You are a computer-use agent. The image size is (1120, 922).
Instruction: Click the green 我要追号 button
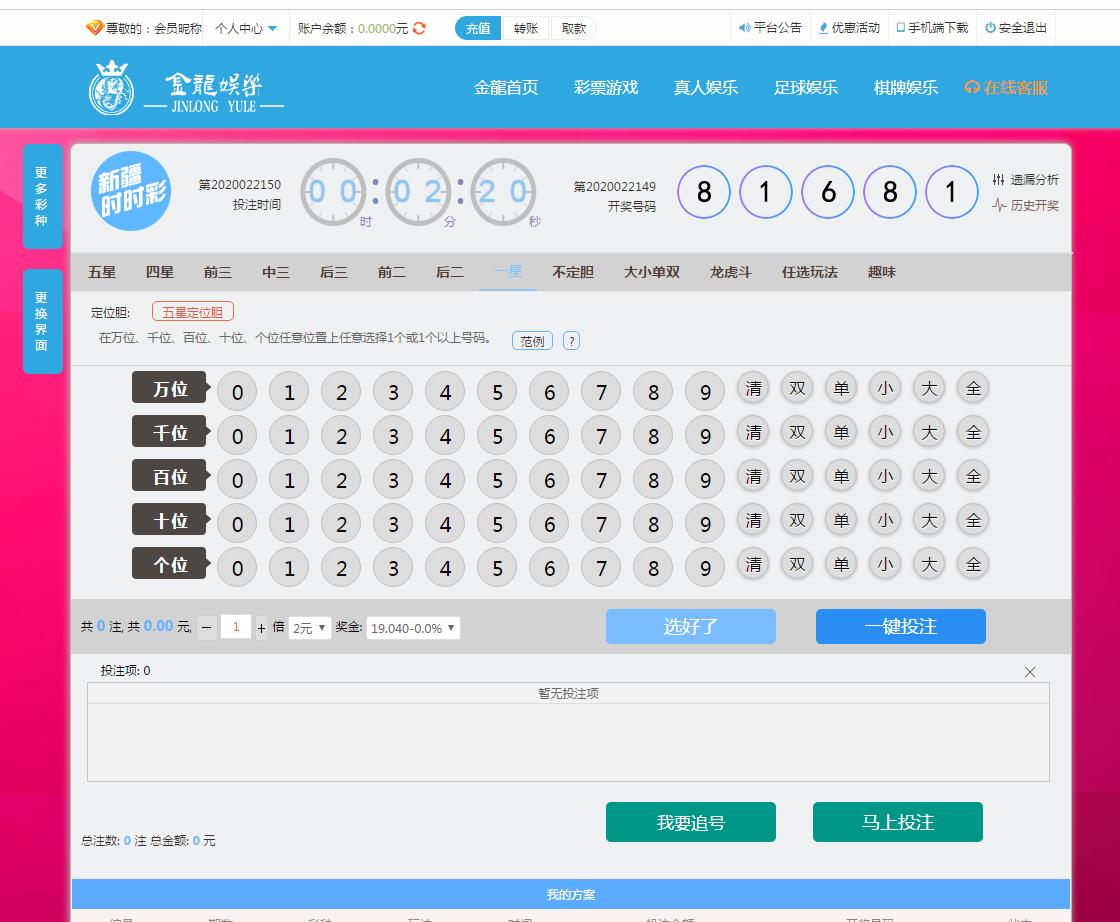[690, 822]
